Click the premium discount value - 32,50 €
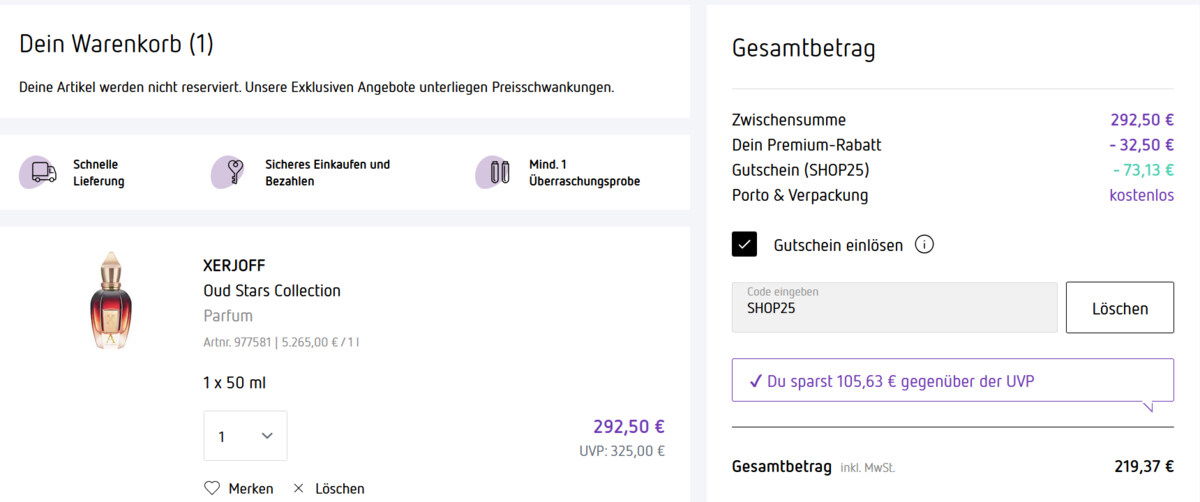This screenshot has width=1200, height=502. (x=1141, y=145)
